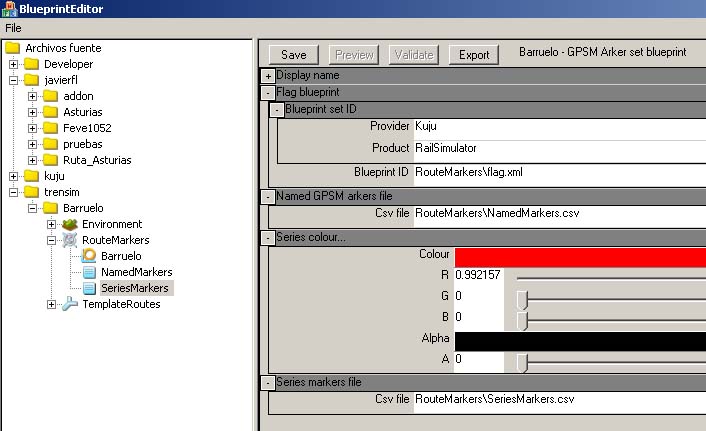Click the Developer folder icon
This screenshot has height=431, width=706.
32,64
